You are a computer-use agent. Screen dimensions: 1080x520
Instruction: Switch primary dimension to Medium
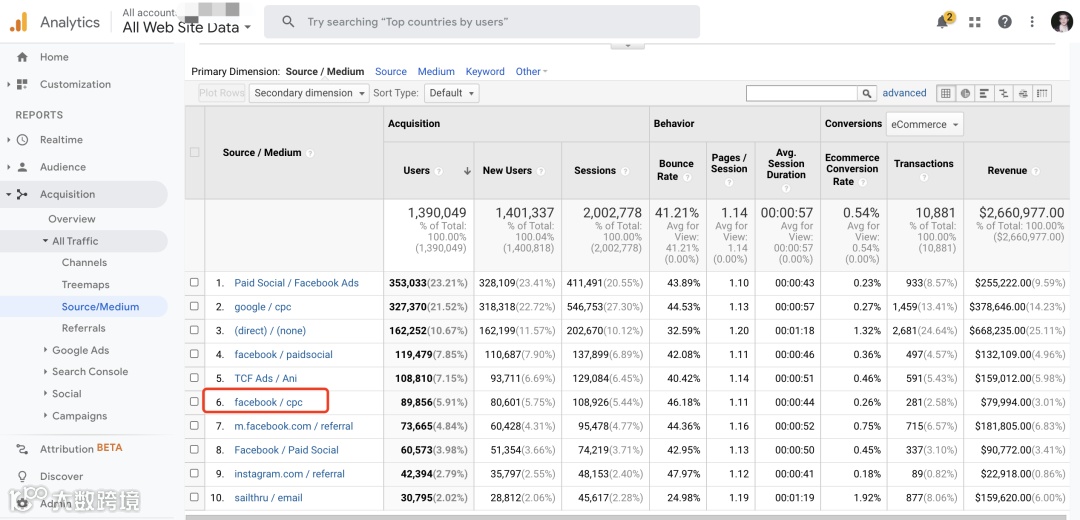(436, 72)
